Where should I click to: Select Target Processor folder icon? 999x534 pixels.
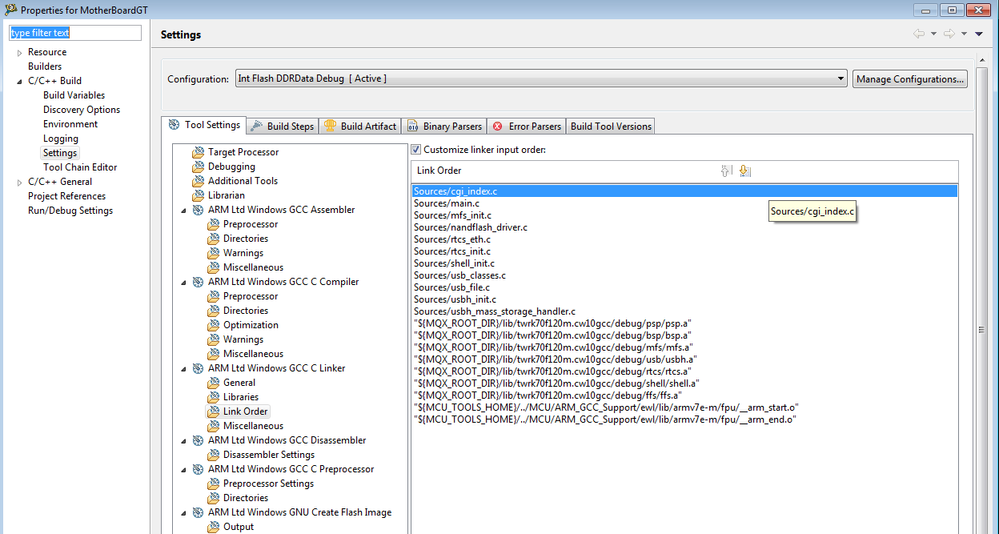click(x=198, y=152)
